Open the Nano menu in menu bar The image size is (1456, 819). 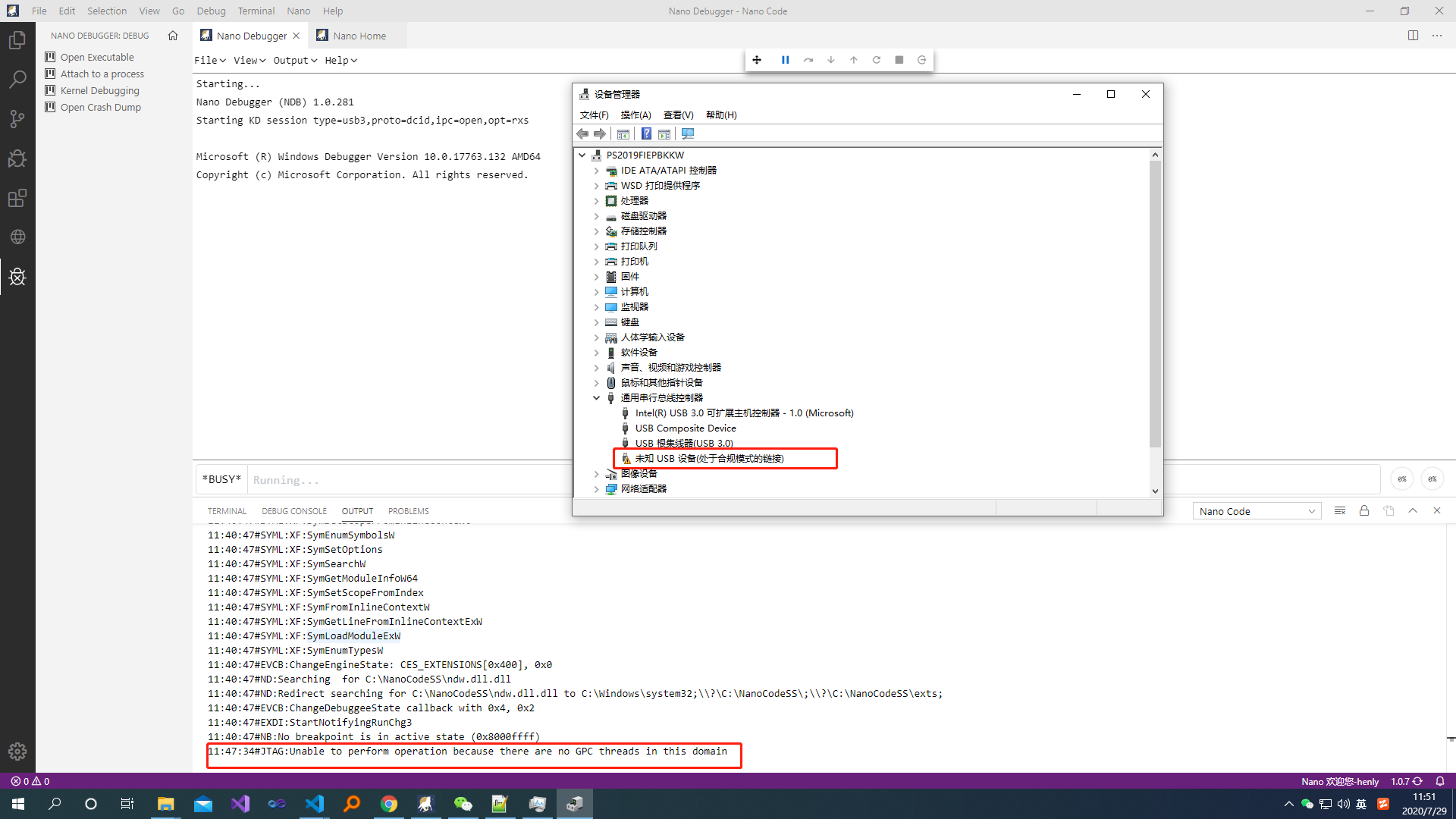coord(299,11)
